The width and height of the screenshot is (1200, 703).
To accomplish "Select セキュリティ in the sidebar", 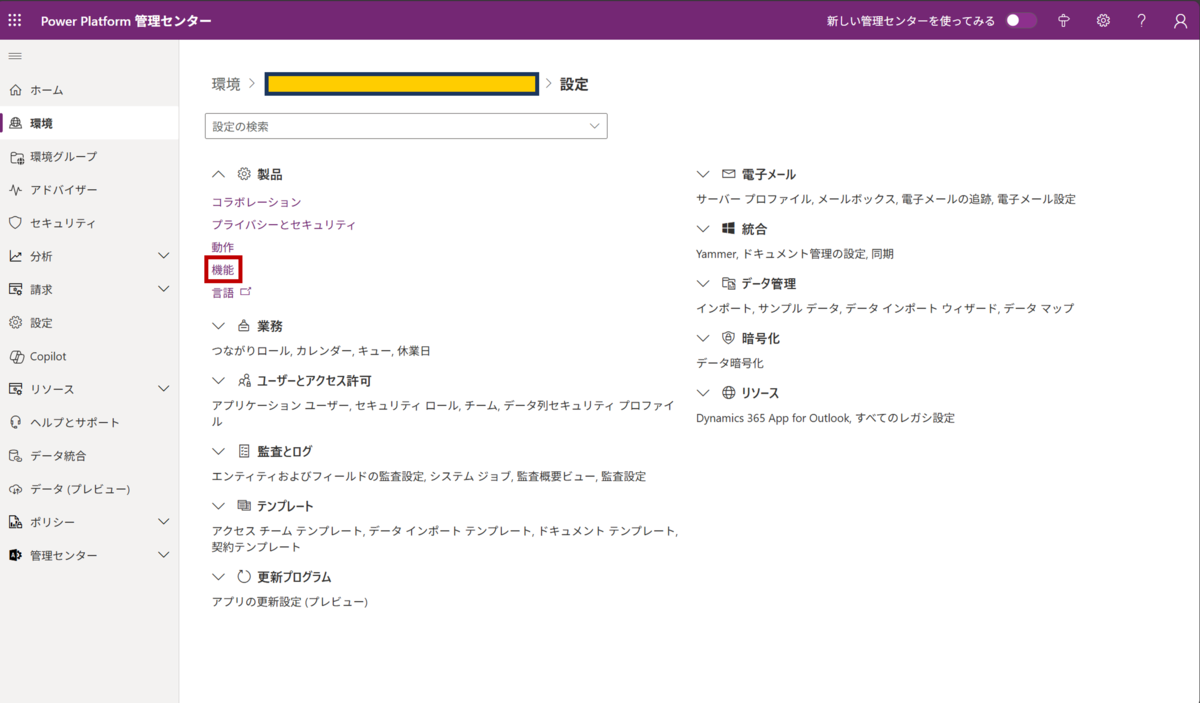I will pos(63,223).
